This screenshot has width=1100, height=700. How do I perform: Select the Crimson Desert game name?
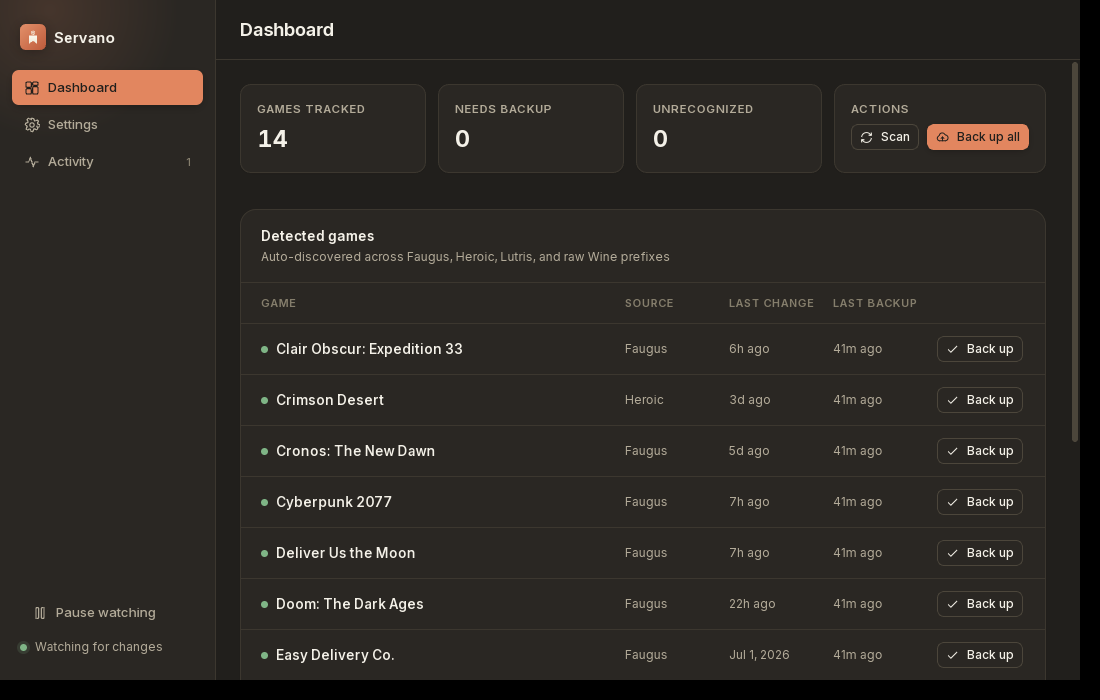pos(330,400)
